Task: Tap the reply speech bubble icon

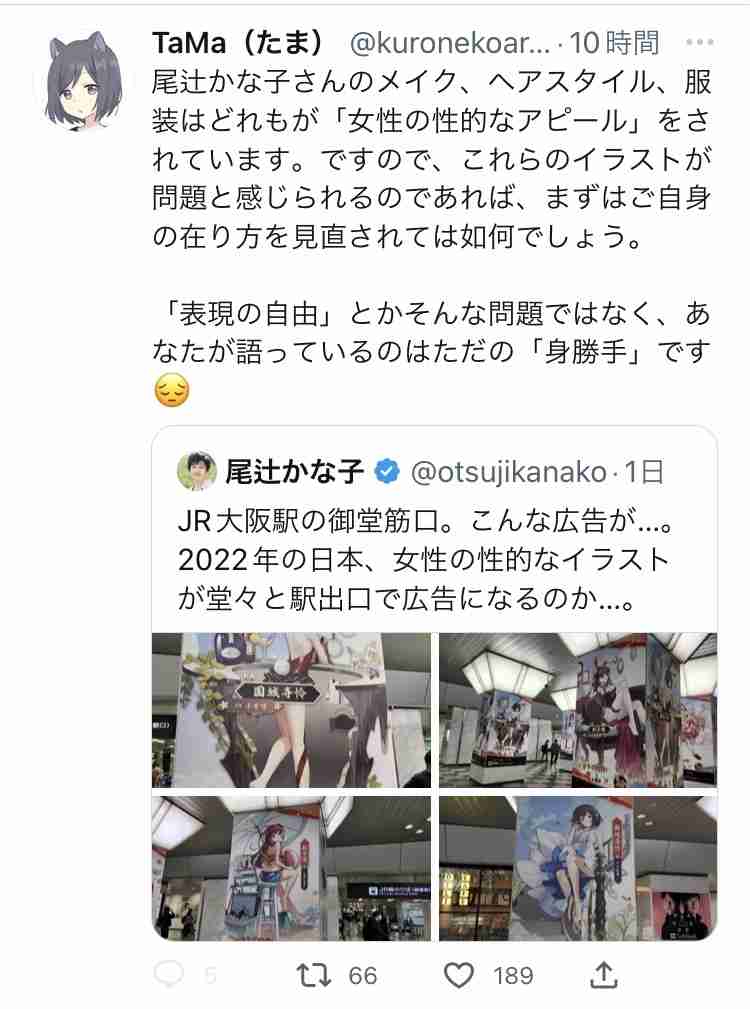Action: pos(169,974)
